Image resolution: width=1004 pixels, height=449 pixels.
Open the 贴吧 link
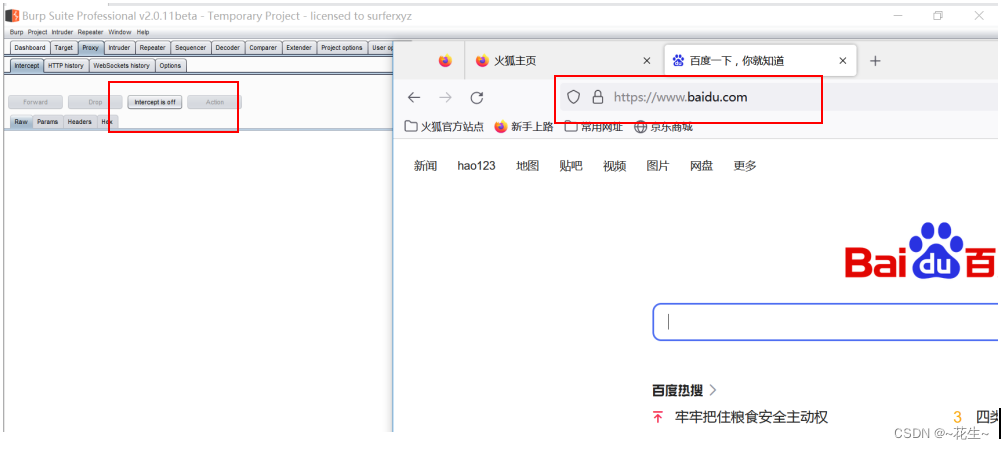click(x=571, y=166)
